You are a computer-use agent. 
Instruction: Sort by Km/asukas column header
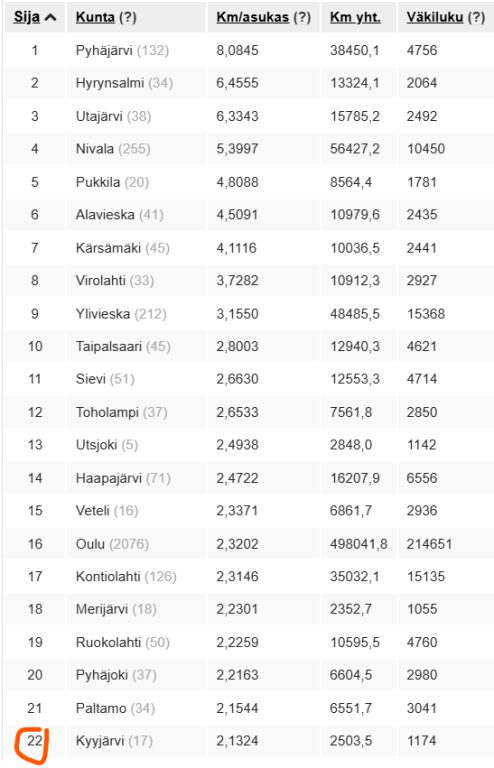coord(253,17)
